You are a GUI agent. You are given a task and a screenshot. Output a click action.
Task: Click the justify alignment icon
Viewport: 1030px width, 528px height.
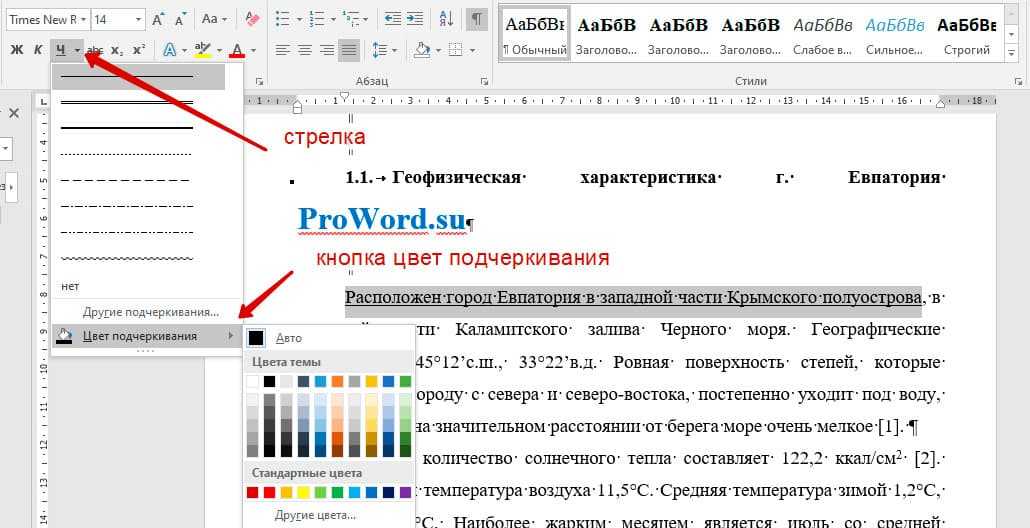tap(349, 50)
